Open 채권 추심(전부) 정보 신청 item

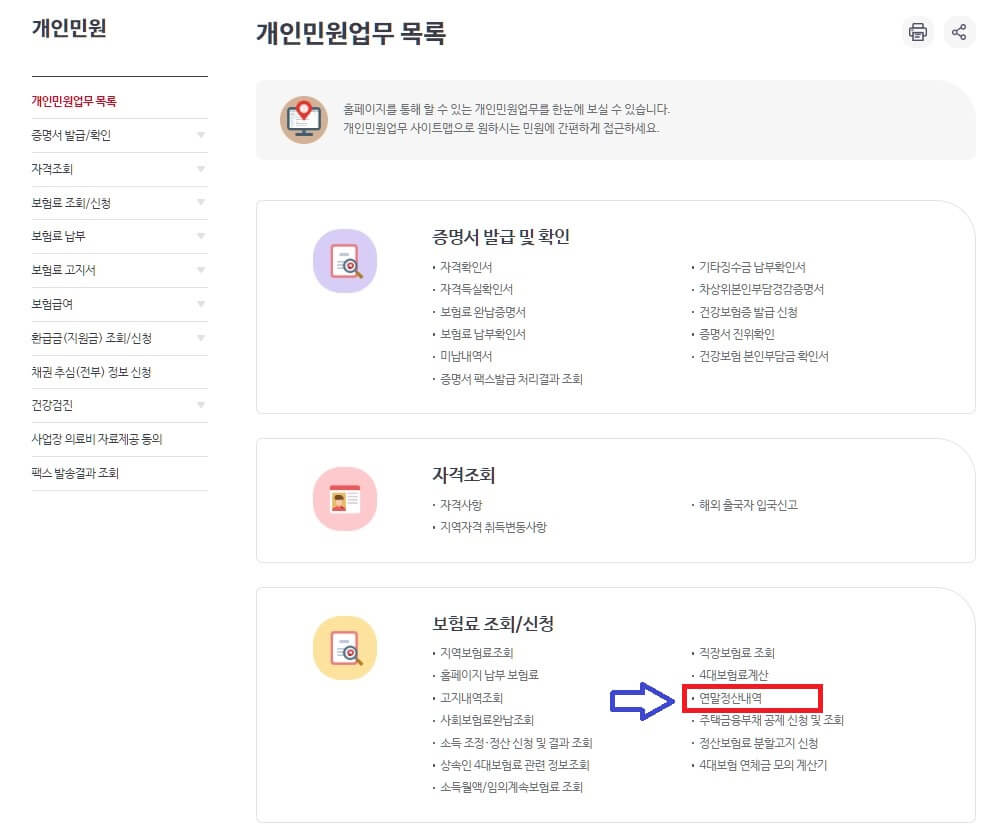pyautogui.click(x=91, y=372)
